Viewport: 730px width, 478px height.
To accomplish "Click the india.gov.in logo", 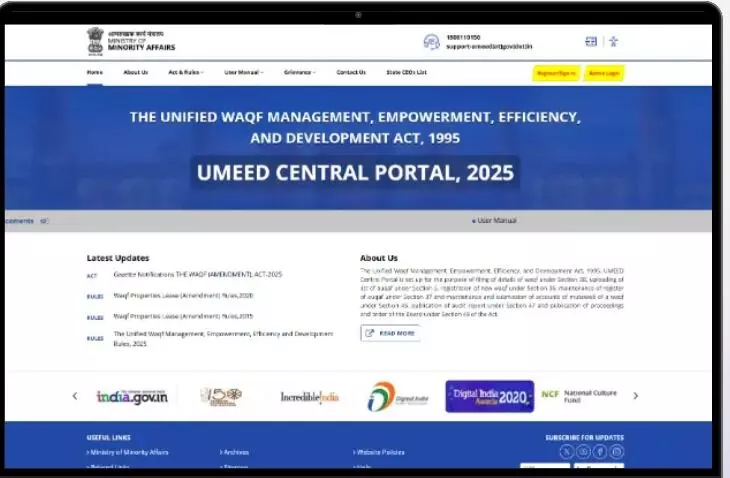I will [131, 397].
